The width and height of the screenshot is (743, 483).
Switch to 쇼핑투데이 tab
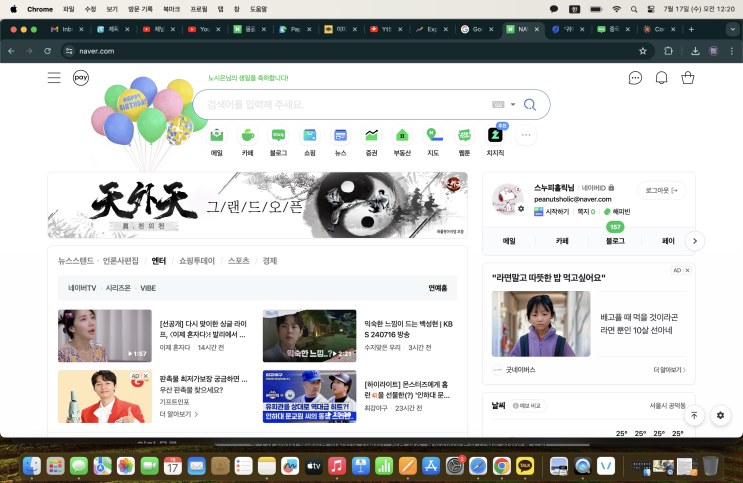pos(197,261)
